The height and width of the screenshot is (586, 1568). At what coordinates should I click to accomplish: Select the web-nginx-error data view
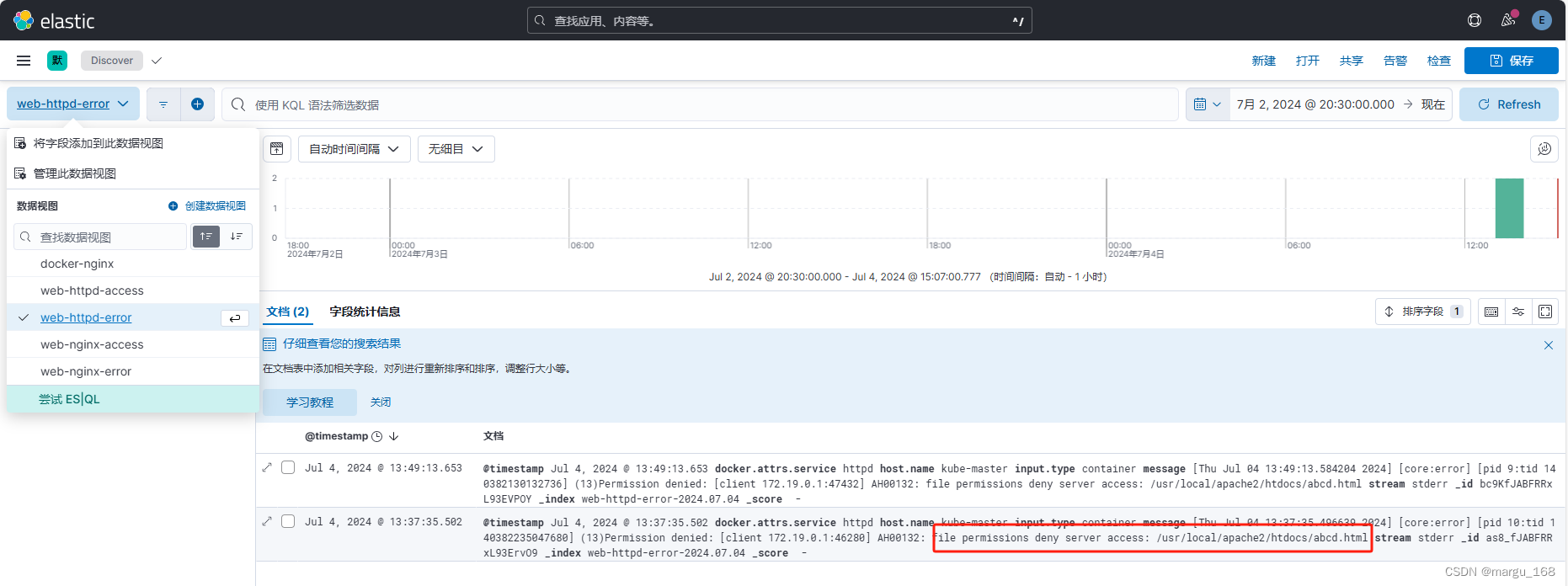[x=133, y=371]
